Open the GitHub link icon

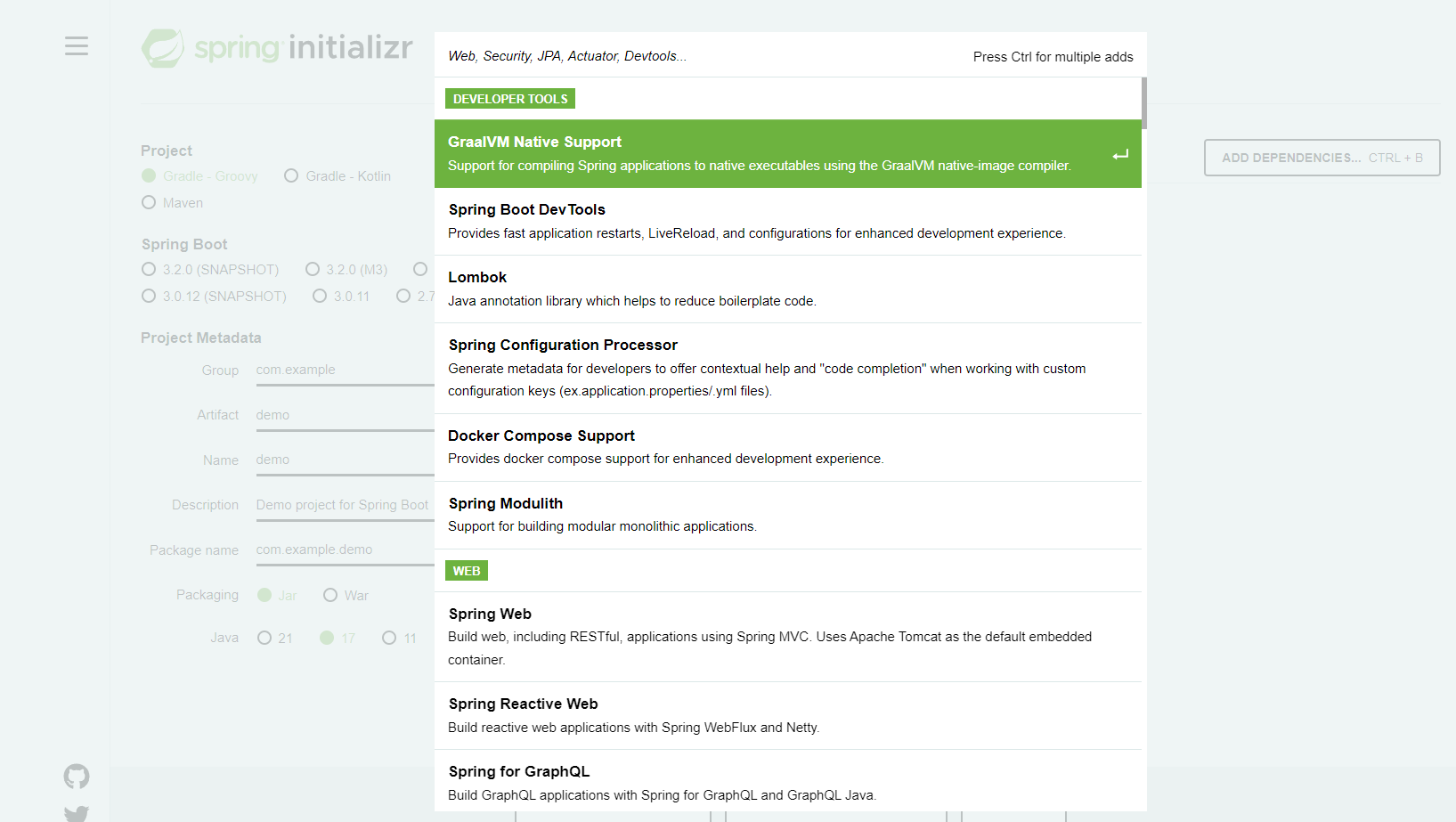point(77,777)
